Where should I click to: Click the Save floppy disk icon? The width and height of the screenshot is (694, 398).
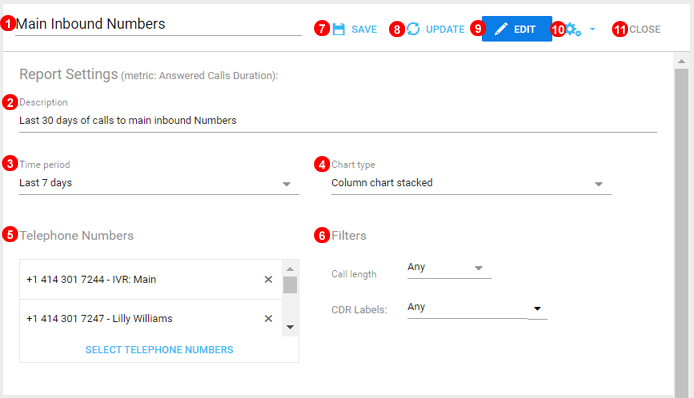tap(339, 29)
